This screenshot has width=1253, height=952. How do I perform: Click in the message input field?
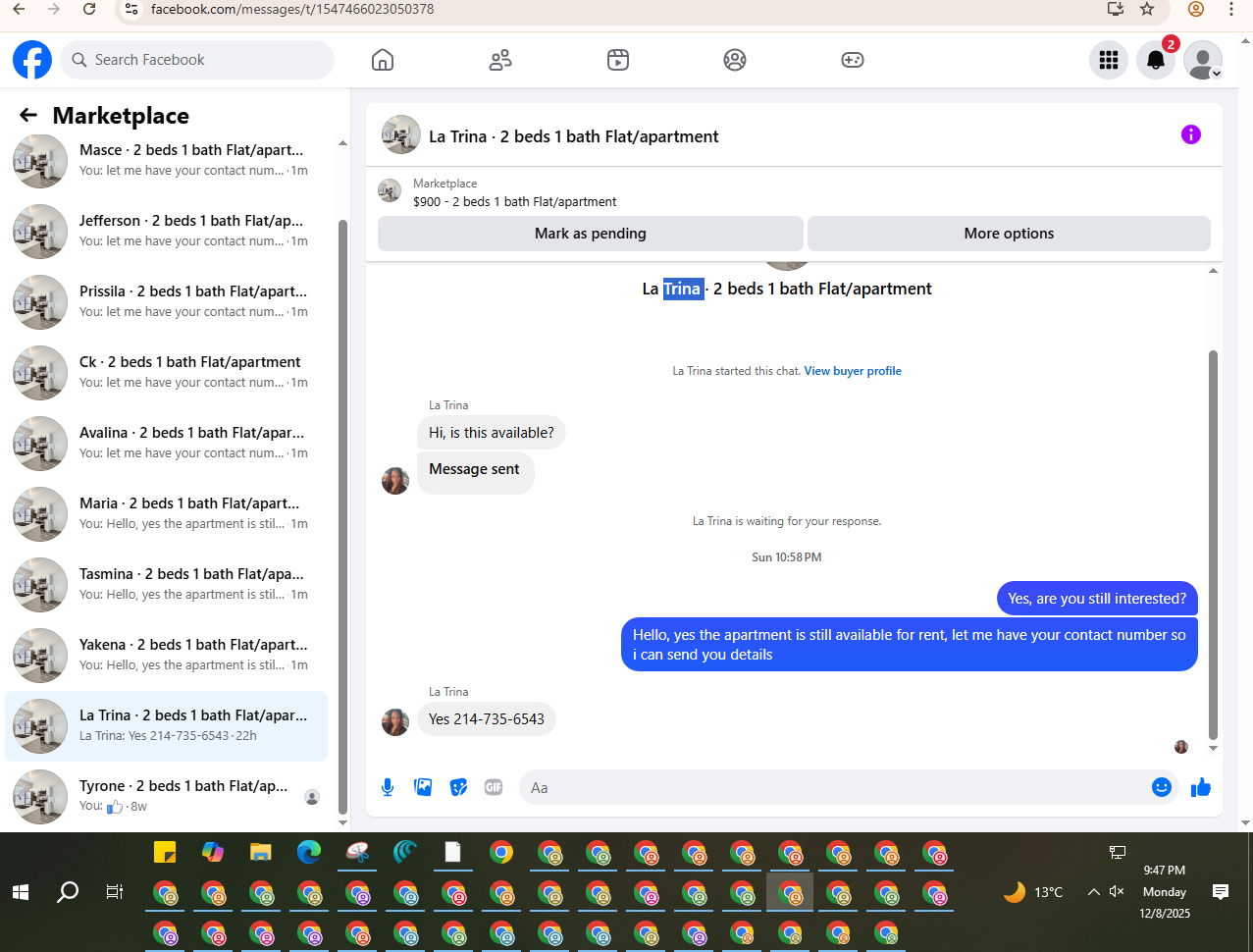tap(834, 787)
